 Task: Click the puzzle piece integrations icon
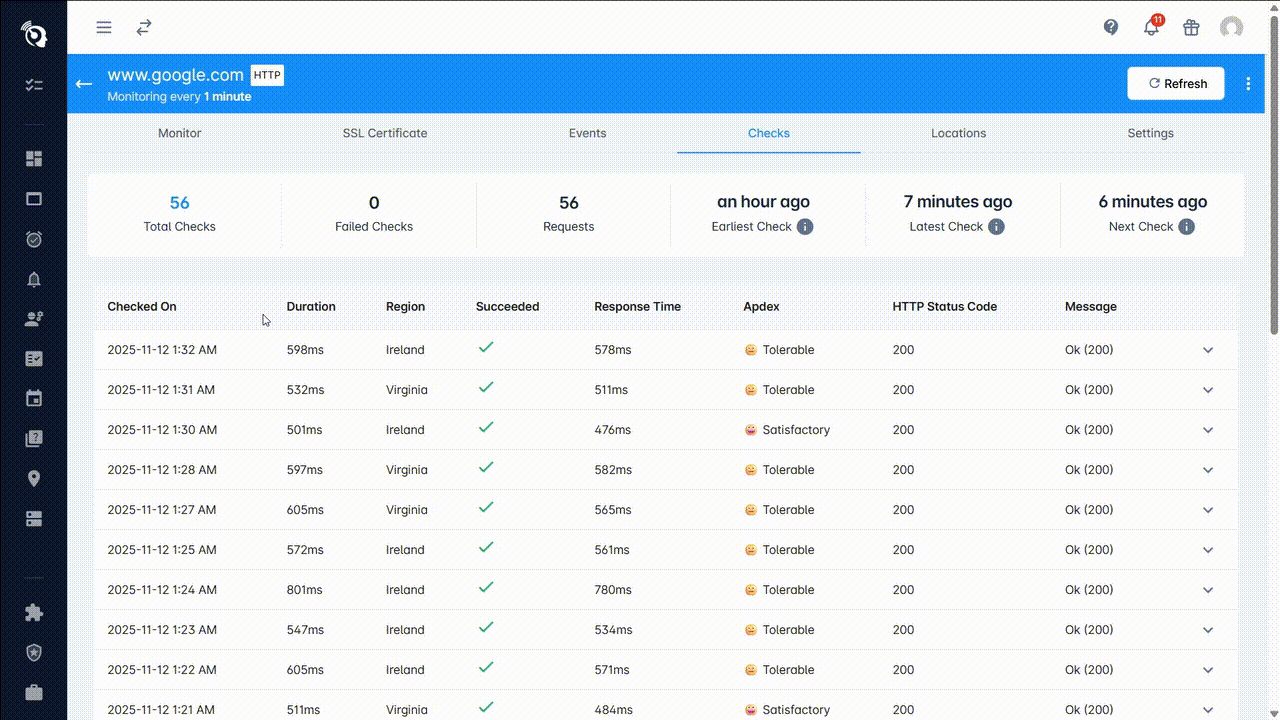(x=34, y=613)
